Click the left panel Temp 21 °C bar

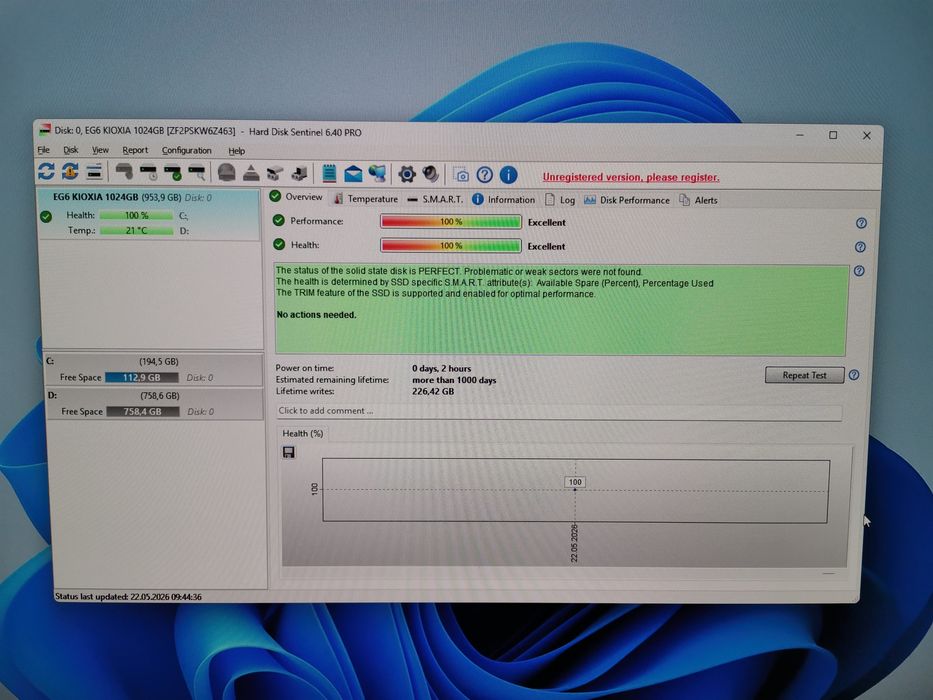[137, 230]
